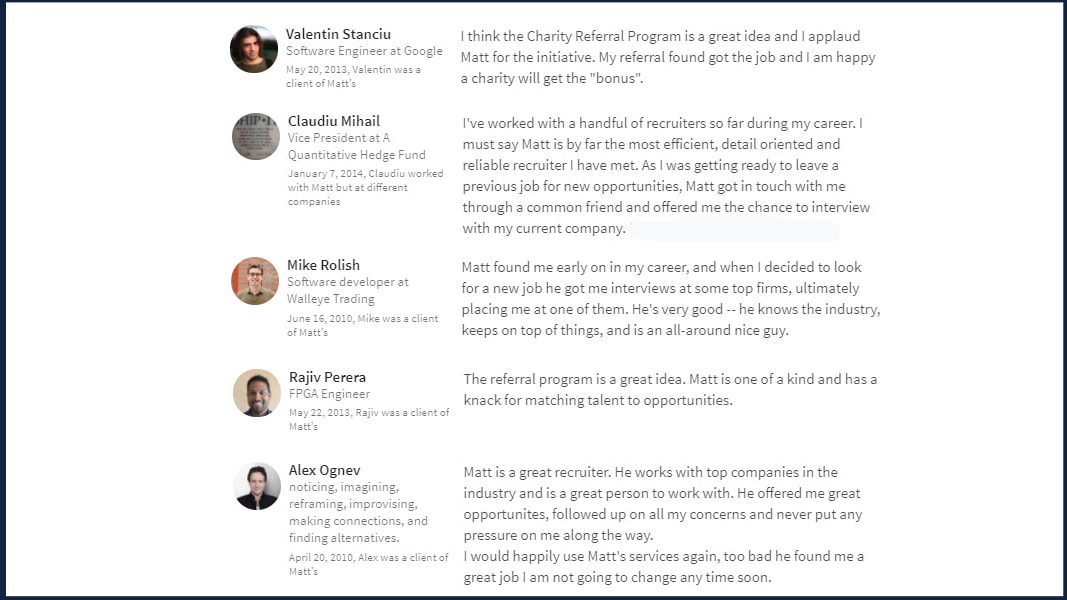Click the 'May 20, 2013' recommendation date
Image resolution: width=1067 pixels, height=600 pixels.
tap(316, 69)
